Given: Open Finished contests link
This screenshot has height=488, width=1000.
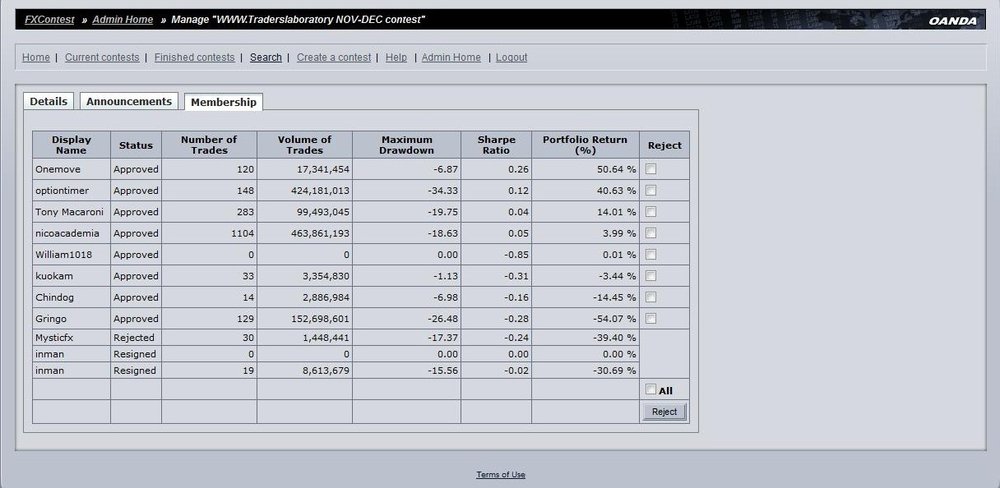Looking at the screenshot, I should (x=195, y=57).
